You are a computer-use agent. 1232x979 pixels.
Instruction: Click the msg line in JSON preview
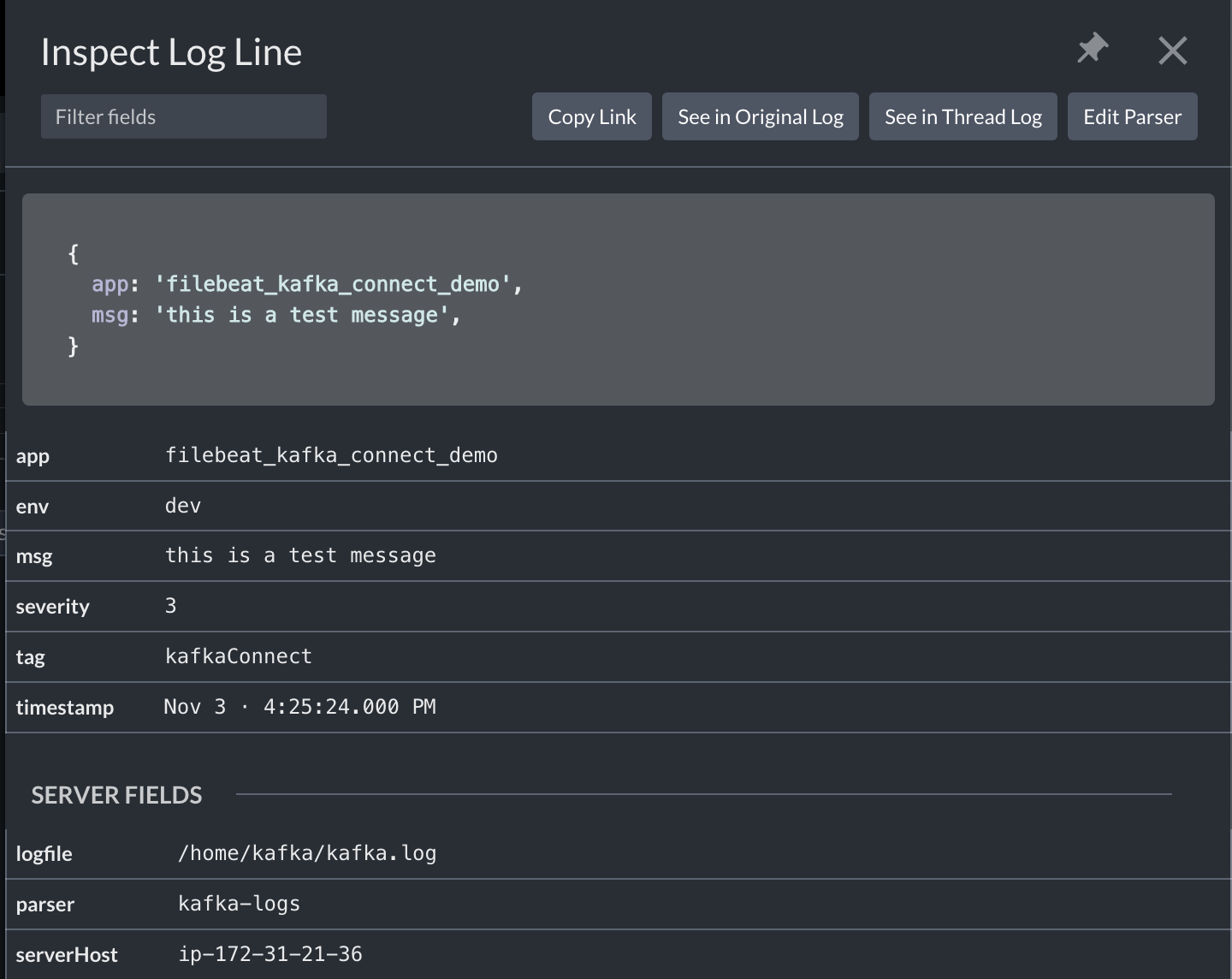pyautogui.click(x=276, y=315)
